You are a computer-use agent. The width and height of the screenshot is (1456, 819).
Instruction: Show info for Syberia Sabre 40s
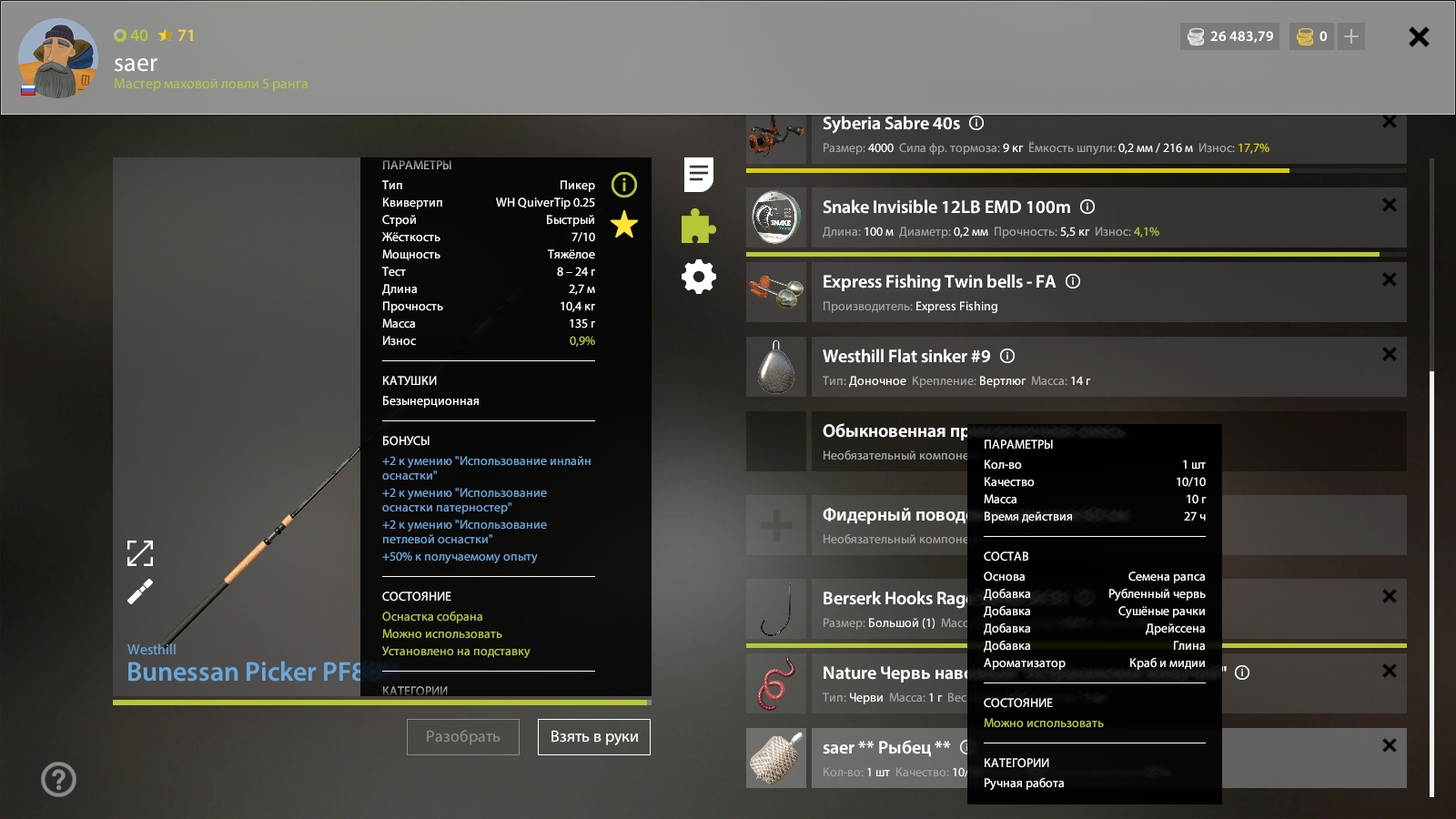coord(976,124)
